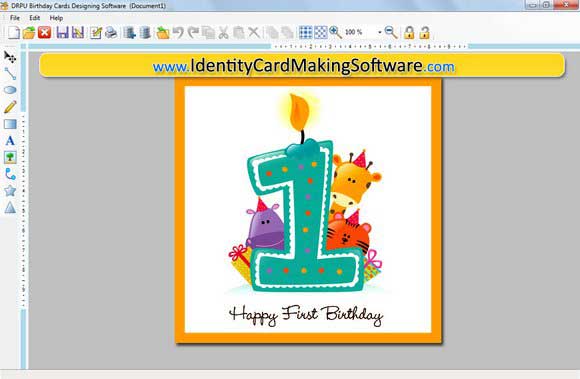Click the Happy First Birthday text

306,315
